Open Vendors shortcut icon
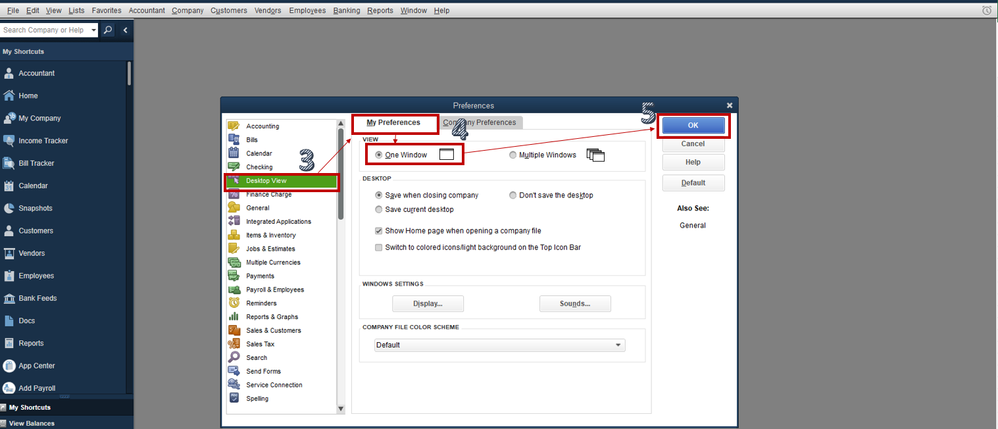 9,253
